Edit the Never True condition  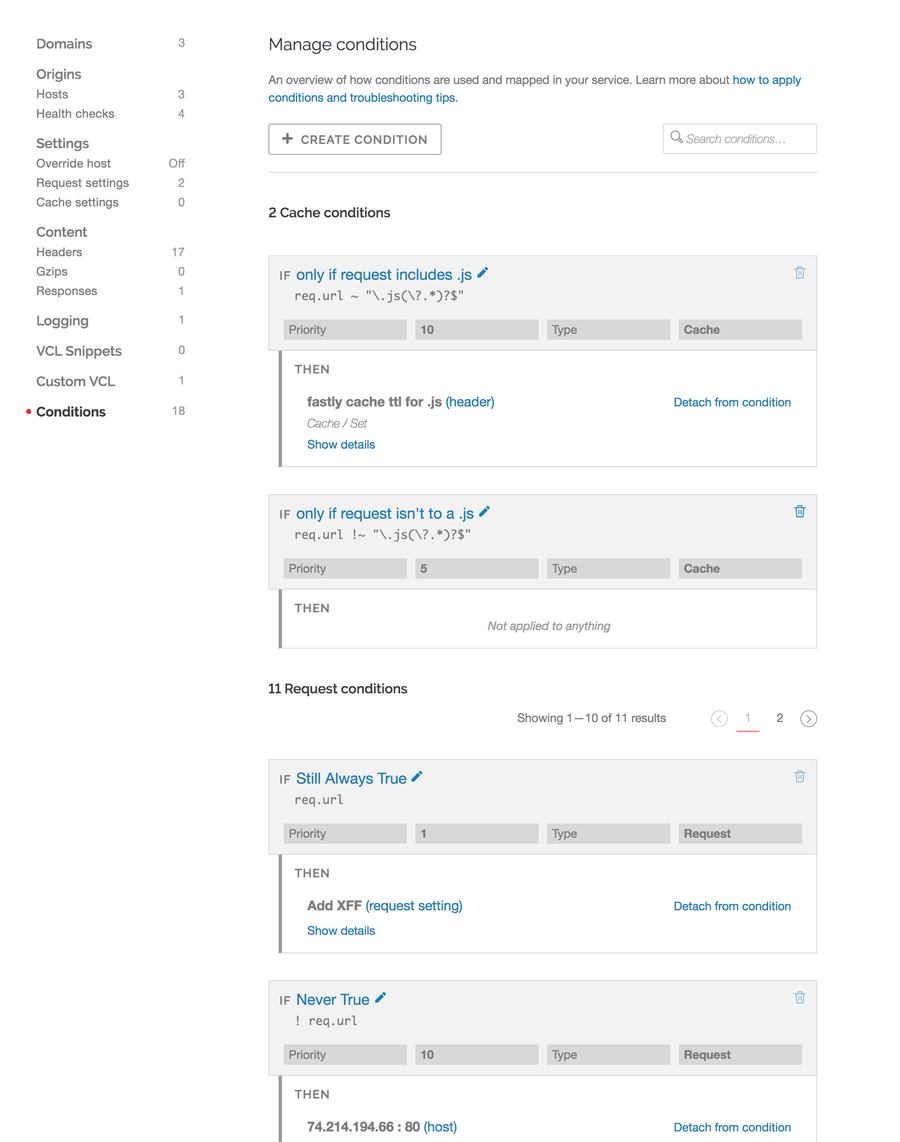(380, 999)
